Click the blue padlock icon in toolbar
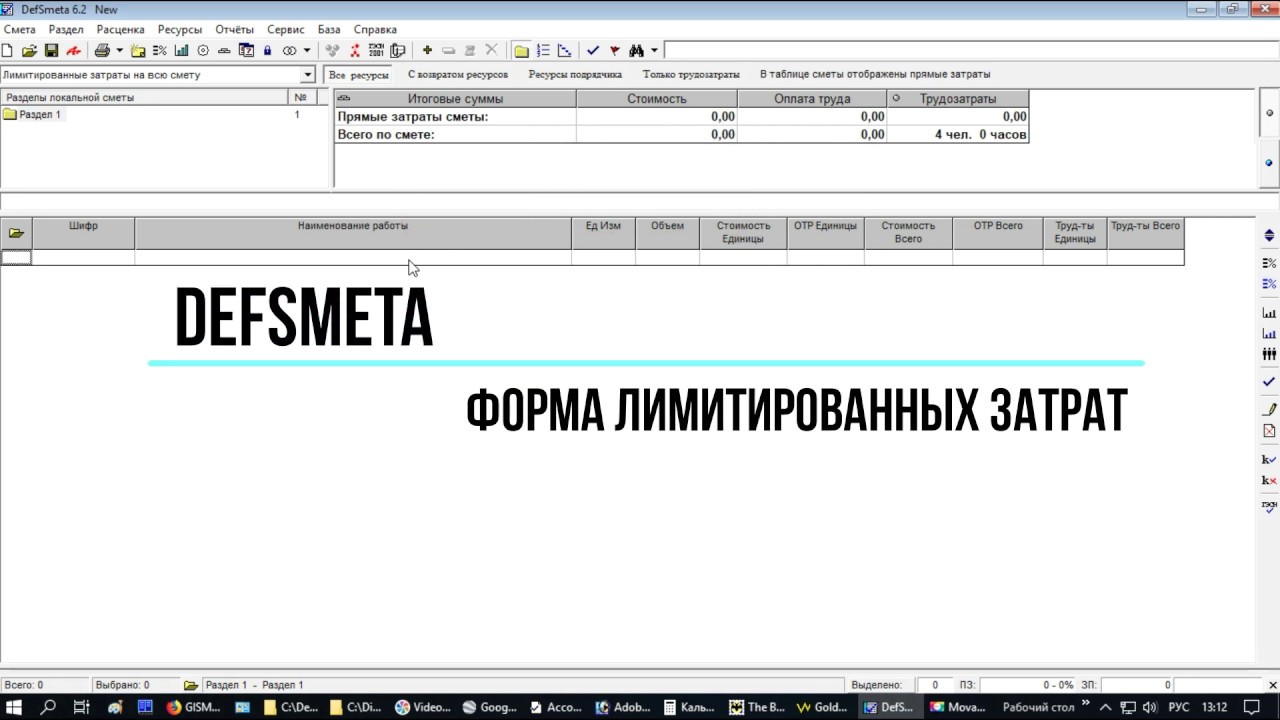1280x720 pixels. pos(268,50)
